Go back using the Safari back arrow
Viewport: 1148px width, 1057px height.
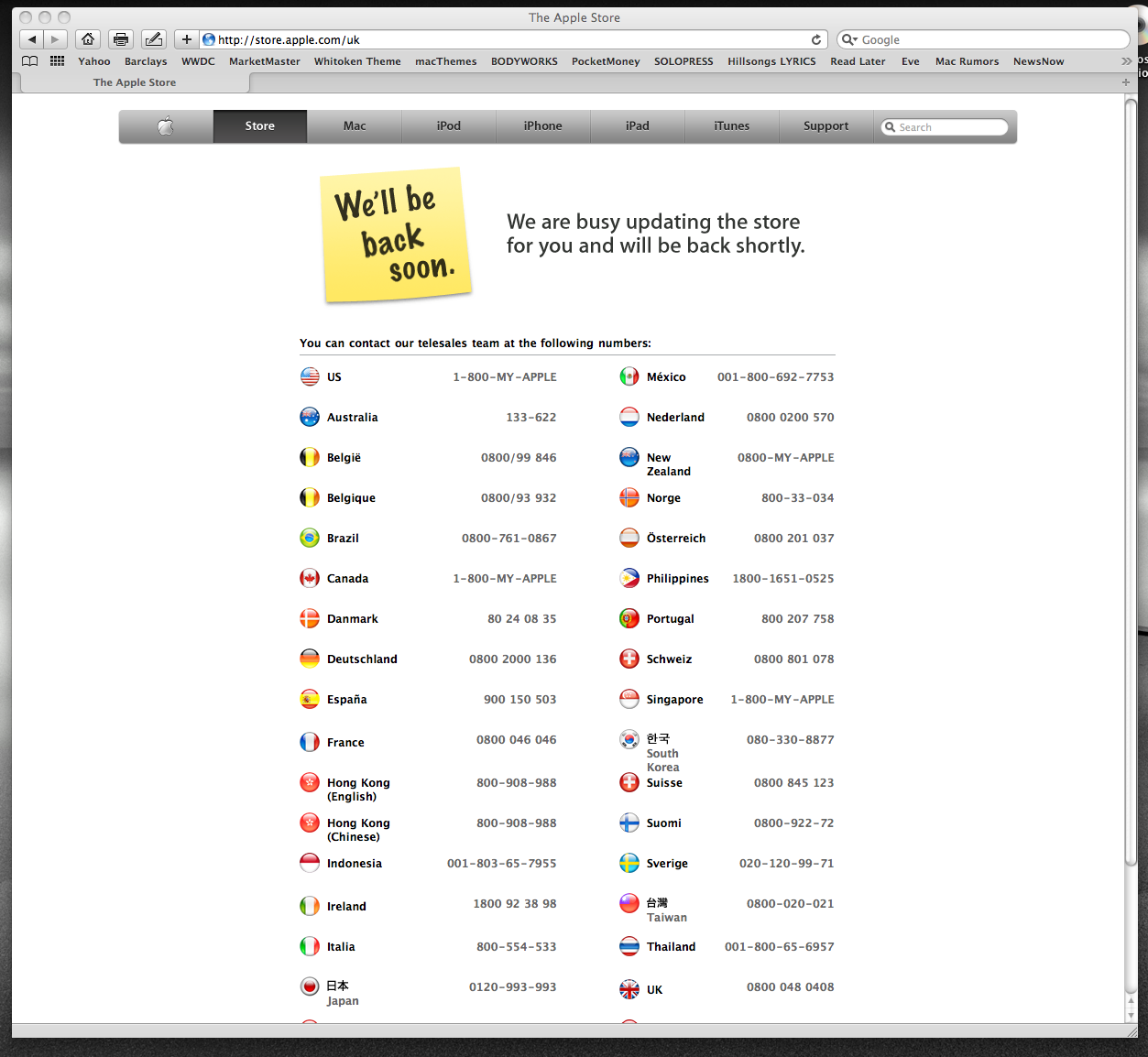coord(31,39)
